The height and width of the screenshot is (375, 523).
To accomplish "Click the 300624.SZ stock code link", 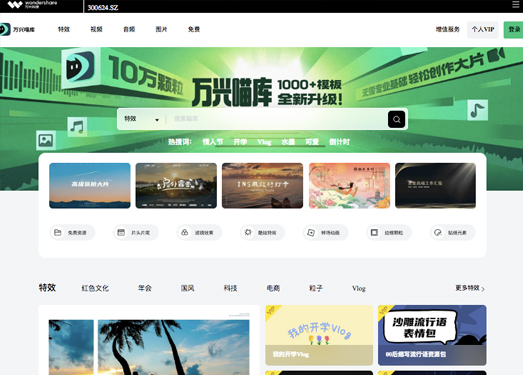I will (x=103, y=7).
